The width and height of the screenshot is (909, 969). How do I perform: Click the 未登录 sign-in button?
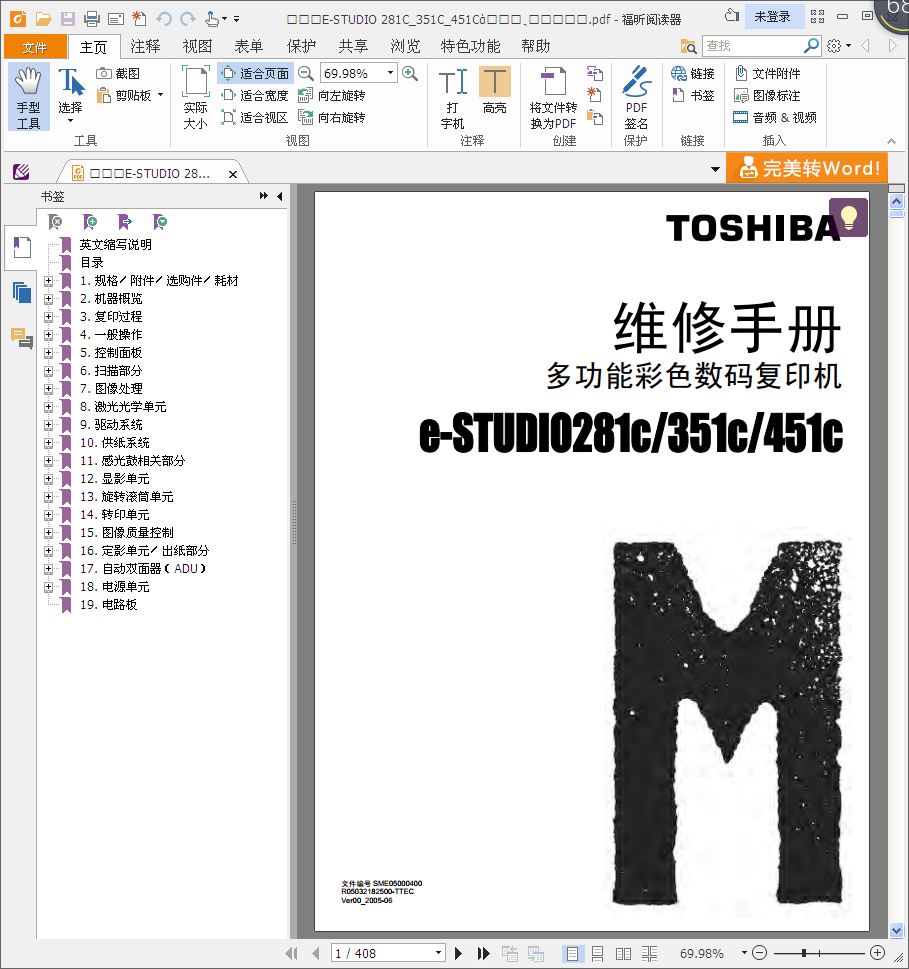tap(772, 17)
